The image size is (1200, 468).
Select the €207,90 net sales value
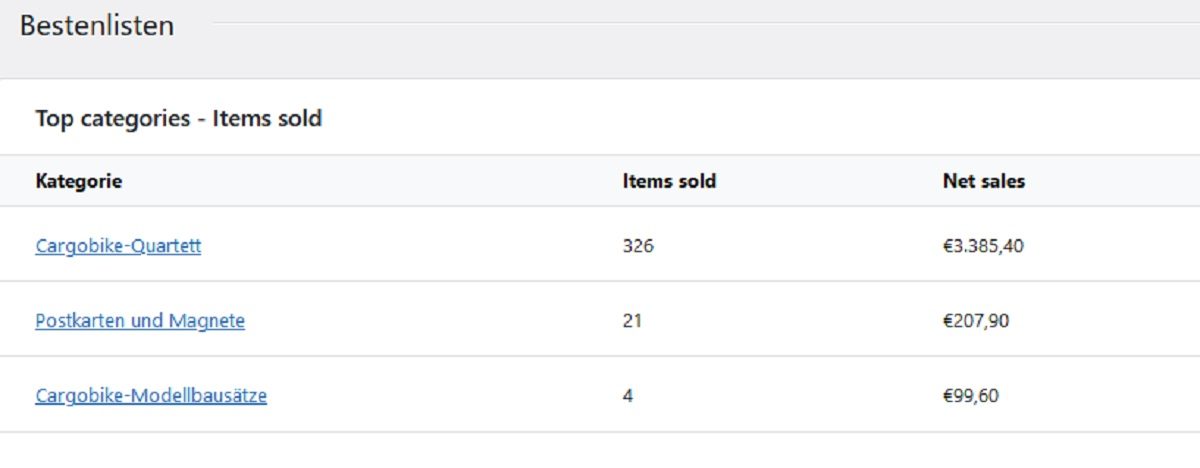pyautogui.click(x=975, y=321)
